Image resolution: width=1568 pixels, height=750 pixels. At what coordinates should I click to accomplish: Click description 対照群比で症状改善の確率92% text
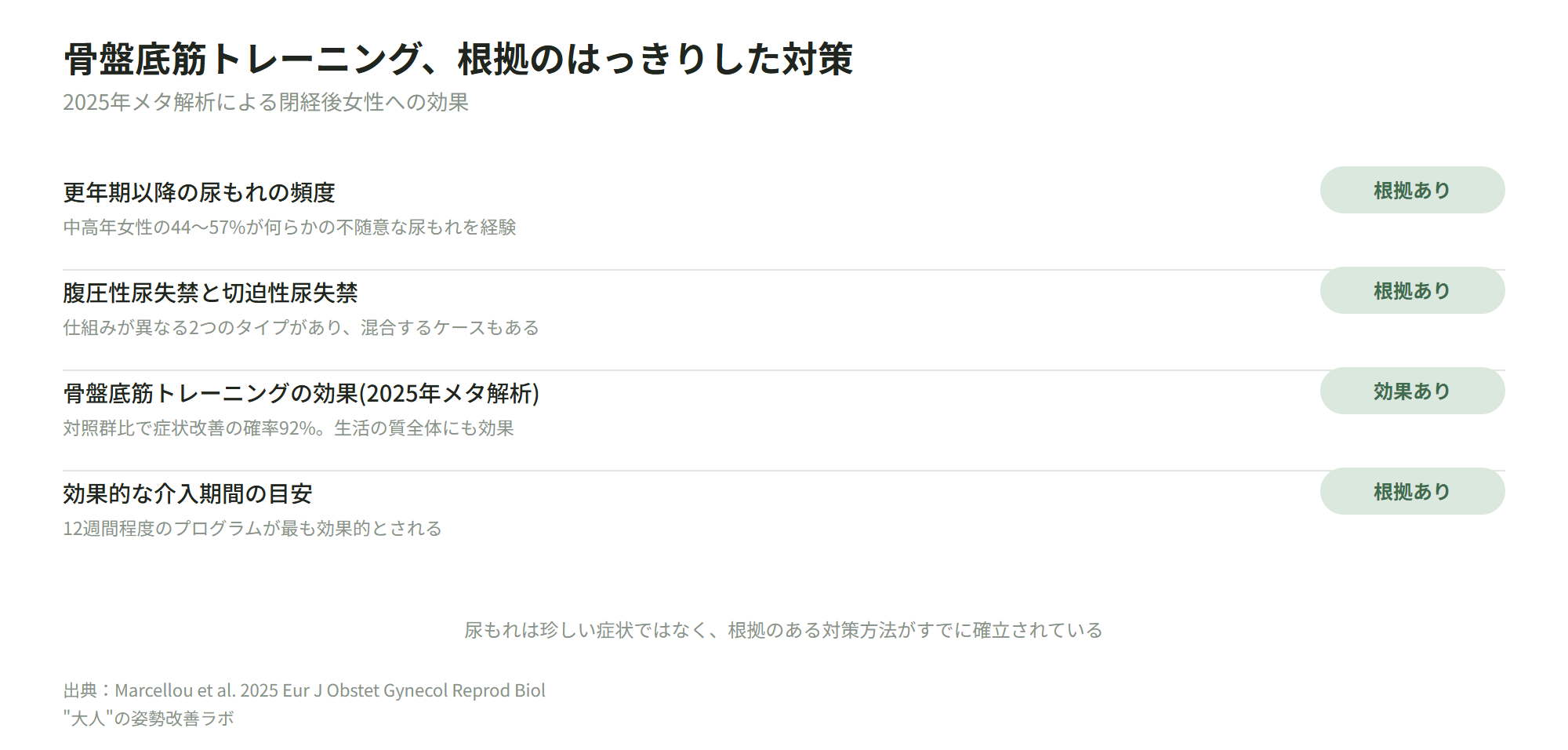point(289,428)
